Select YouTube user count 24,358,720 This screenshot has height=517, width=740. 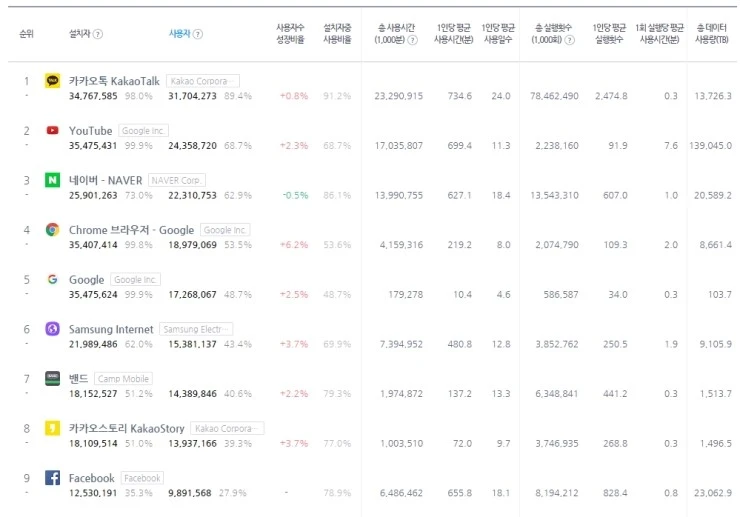193,145
